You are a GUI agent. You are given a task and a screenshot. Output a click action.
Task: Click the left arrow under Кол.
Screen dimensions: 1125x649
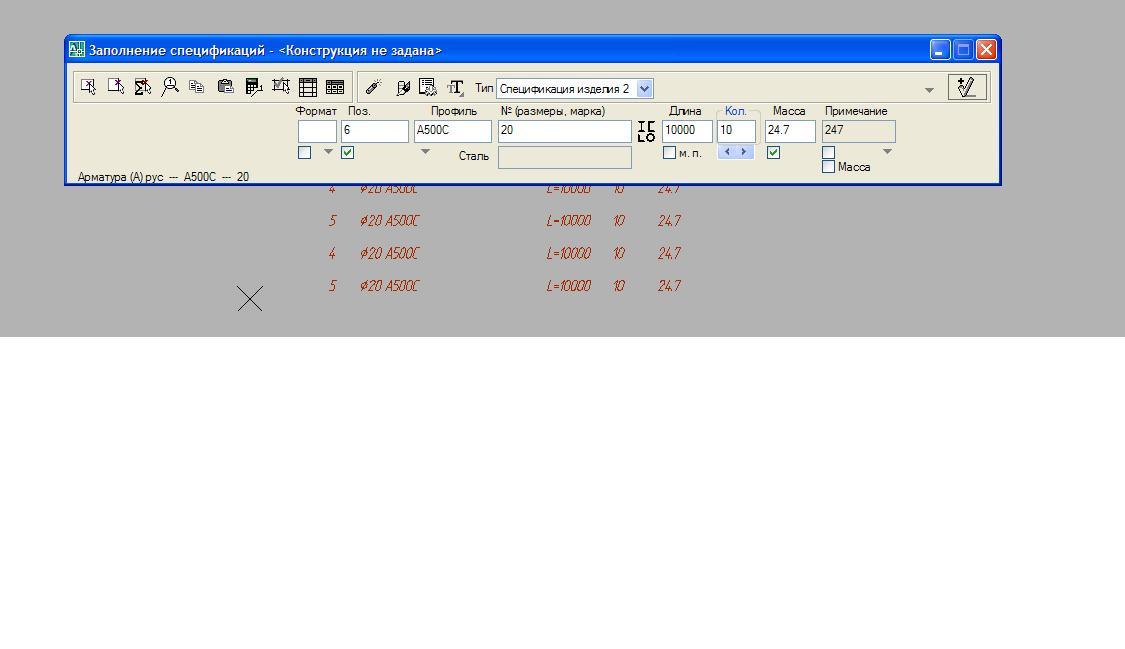coord(727,151)
